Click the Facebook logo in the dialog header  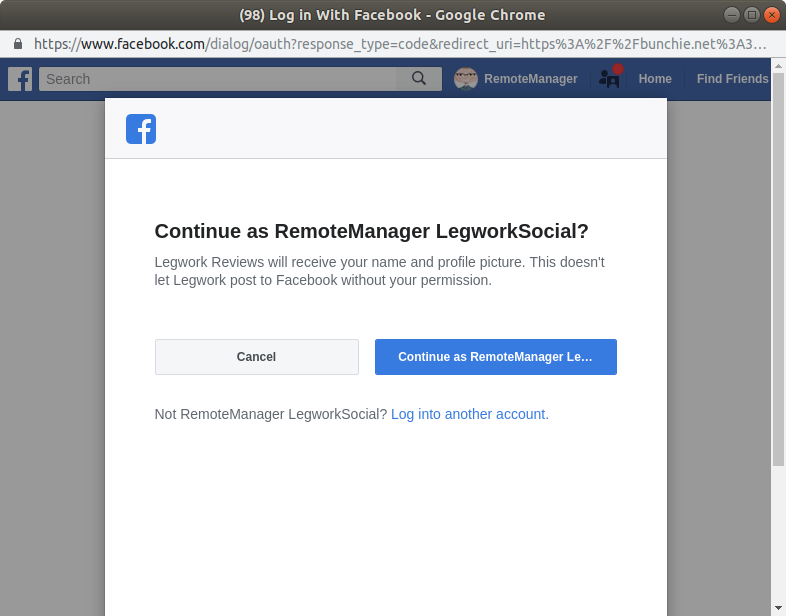click(x=141, y=129)
